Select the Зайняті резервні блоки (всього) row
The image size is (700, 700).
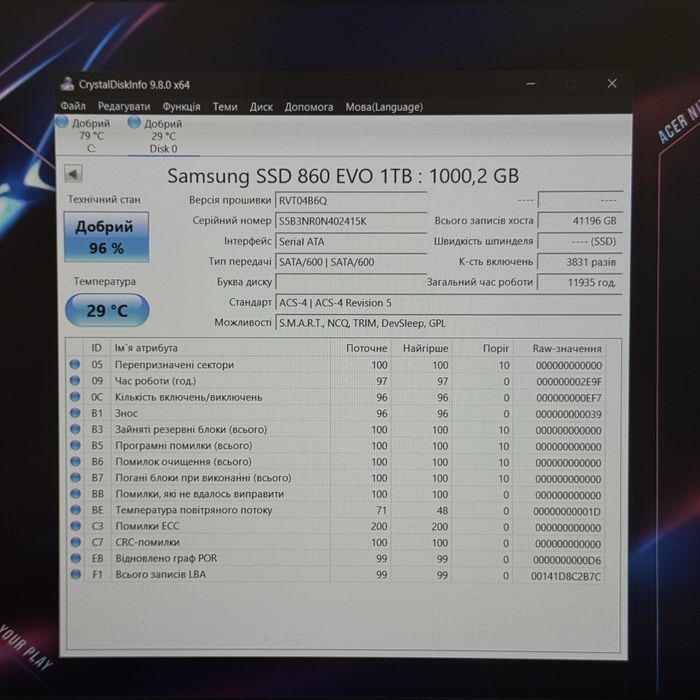point(336,429)
